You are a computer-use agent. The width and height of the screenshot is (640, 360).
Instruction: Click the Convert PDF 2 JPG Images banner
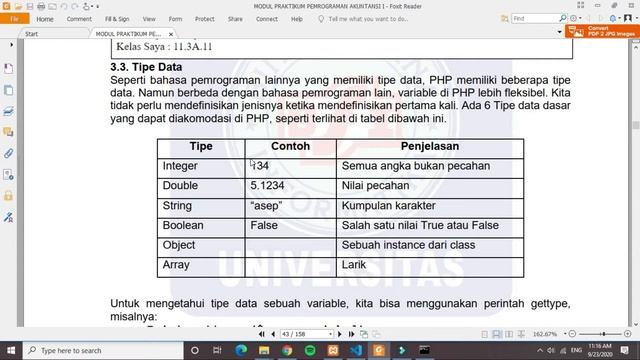point(602,31)
